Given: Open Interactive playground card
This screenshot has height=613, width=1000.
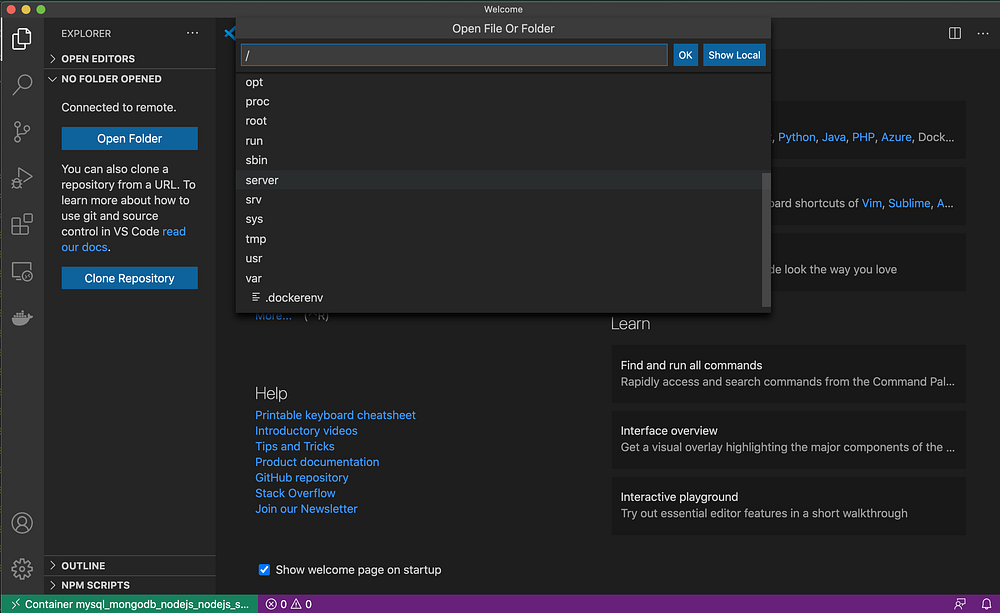Looking at the screenshot, I should 788,505.
